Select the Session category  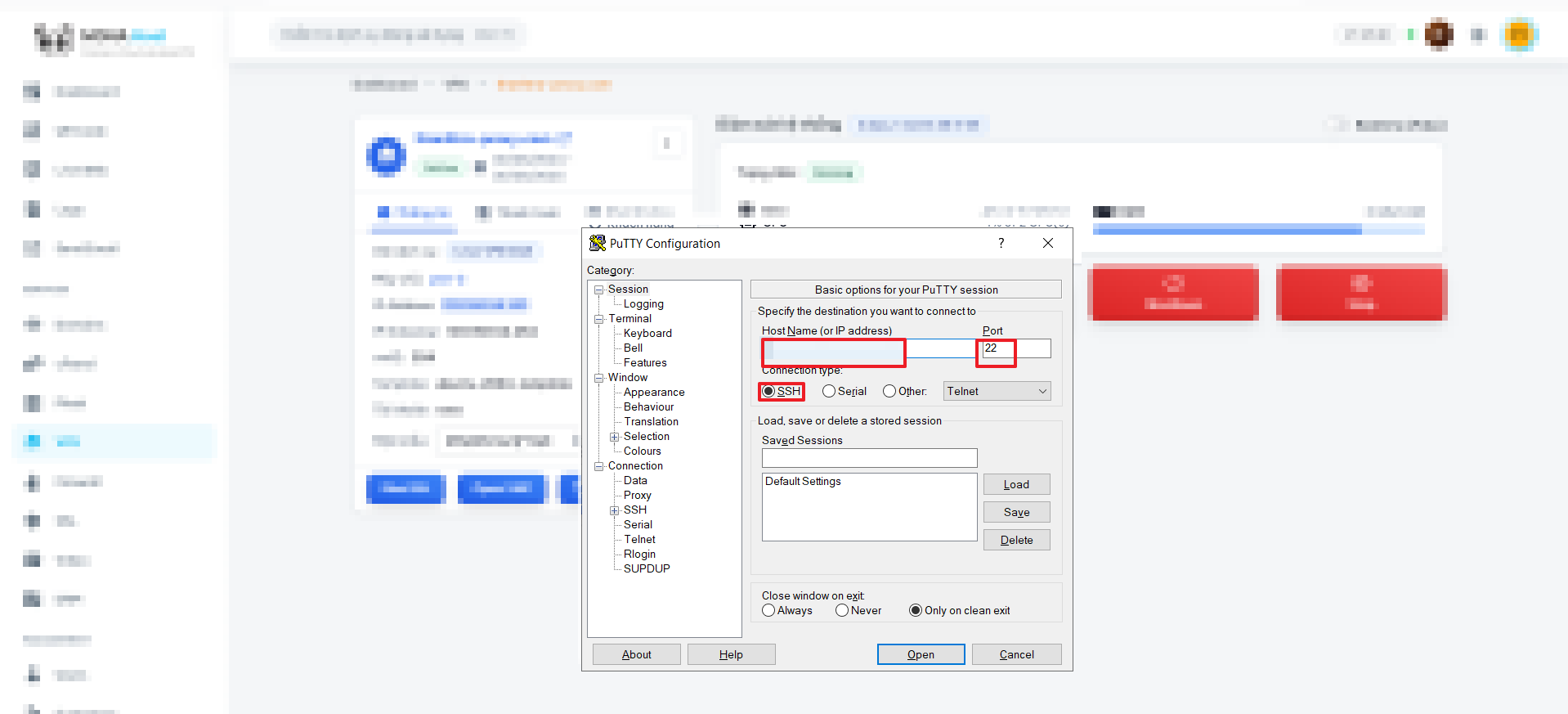click(628, 290)
